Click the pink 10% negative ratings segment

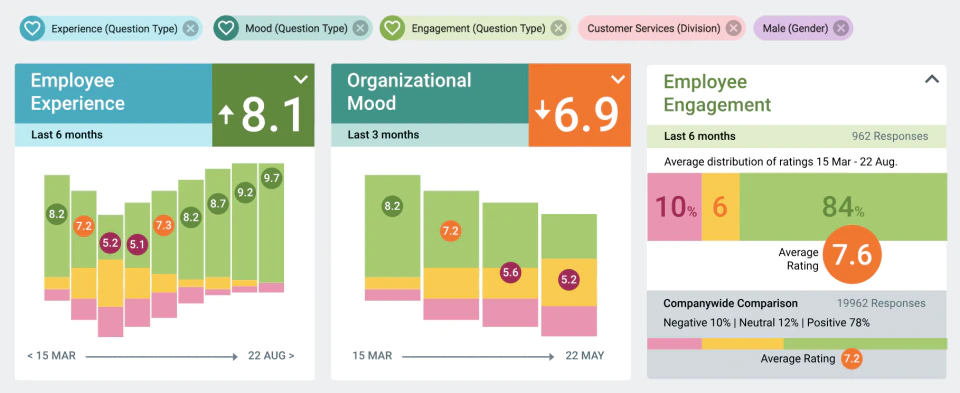[674, 207]
